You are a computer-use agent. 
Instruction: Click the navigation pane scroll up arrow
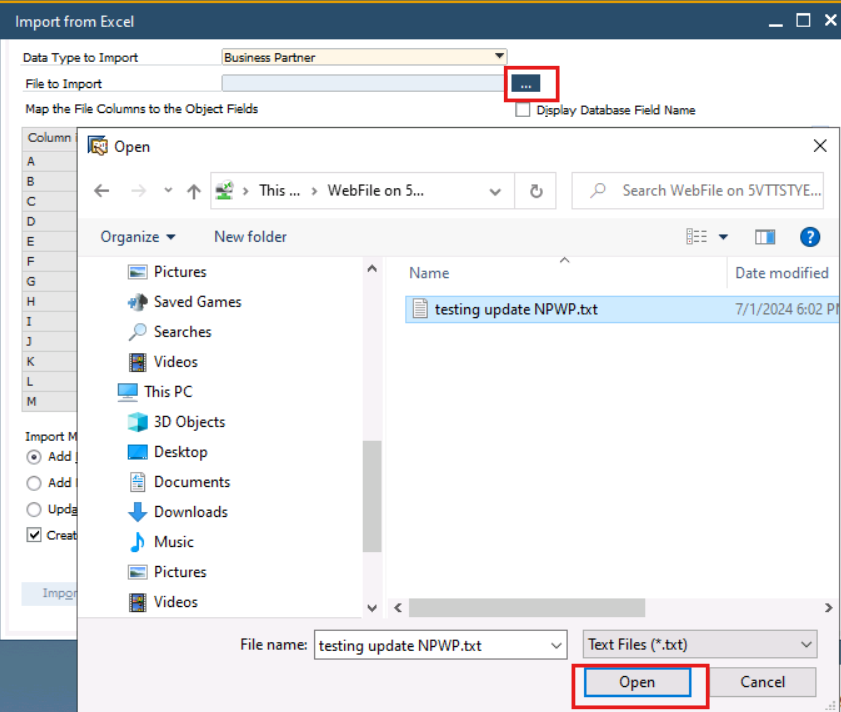click(x=372, y=268)
